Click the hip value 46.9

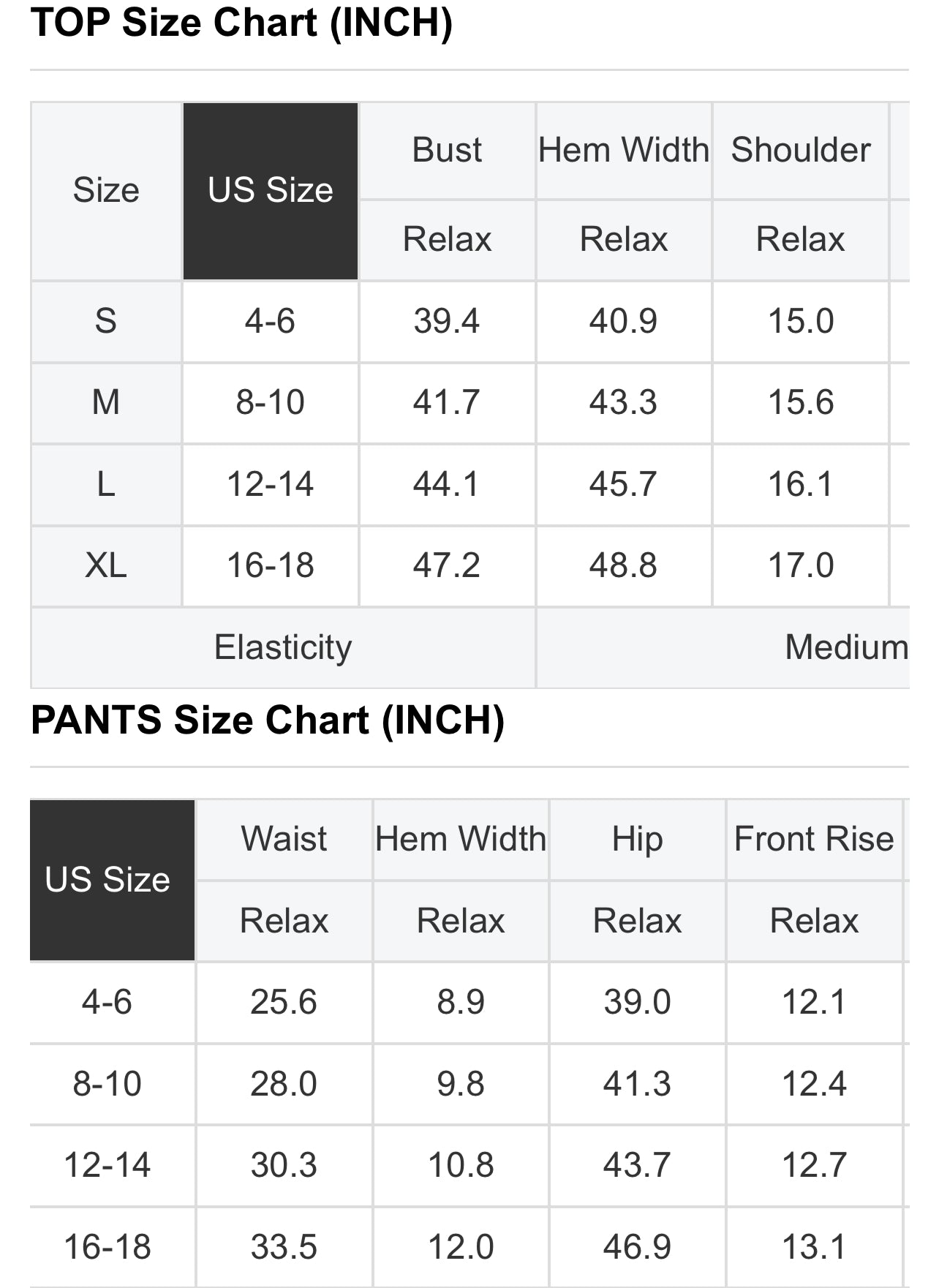(x=637, y=1247)
